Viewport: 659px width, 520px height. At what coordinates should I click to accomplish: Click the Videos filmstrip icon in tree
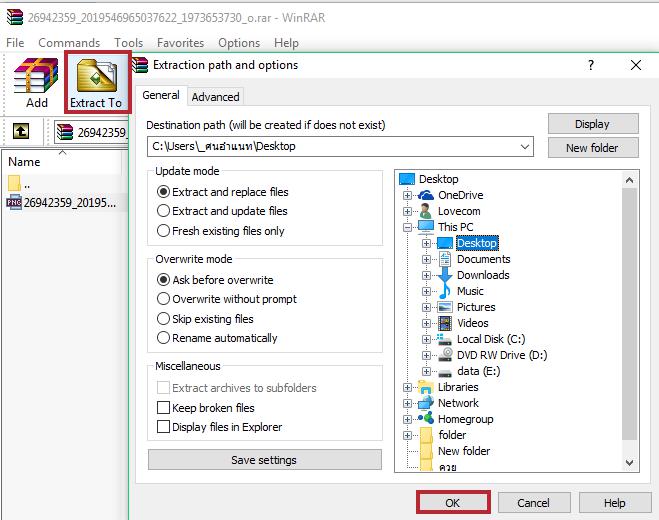[445, 323]
